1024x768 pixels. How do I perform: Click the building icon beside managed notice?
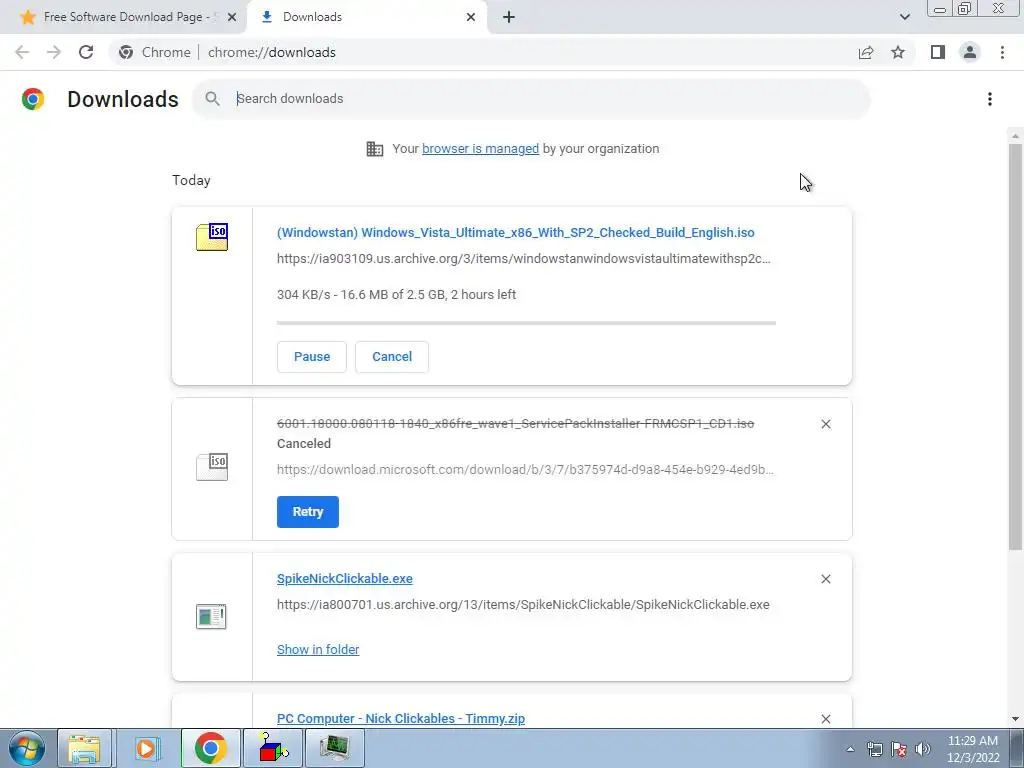375,149
